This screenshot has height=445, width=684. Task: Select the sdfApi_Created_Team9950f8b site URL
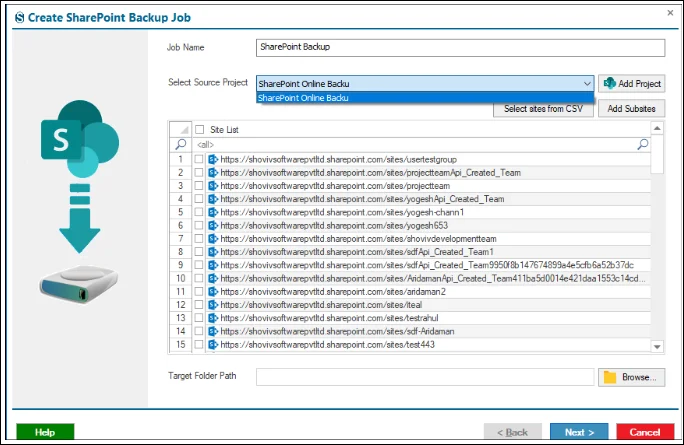coord(427,265)
